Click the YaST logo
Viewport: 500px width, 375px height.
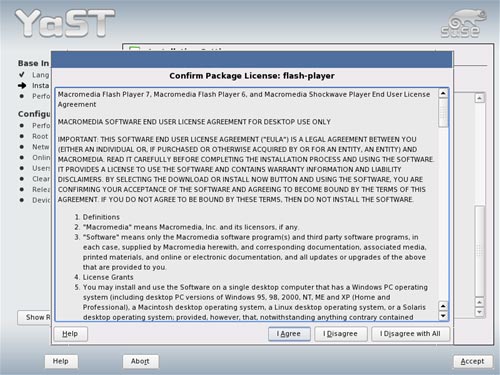(x=65, y=23)
